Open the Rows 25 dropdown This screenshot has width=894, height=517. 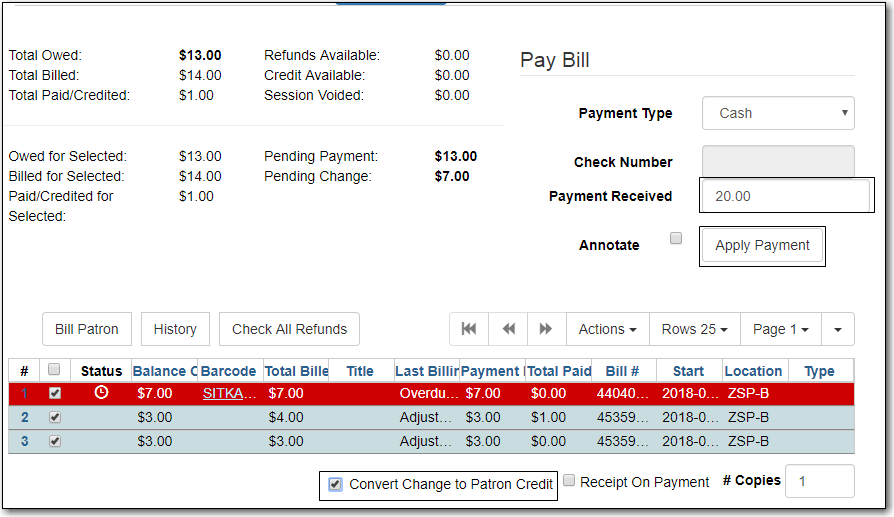point(694,329)
